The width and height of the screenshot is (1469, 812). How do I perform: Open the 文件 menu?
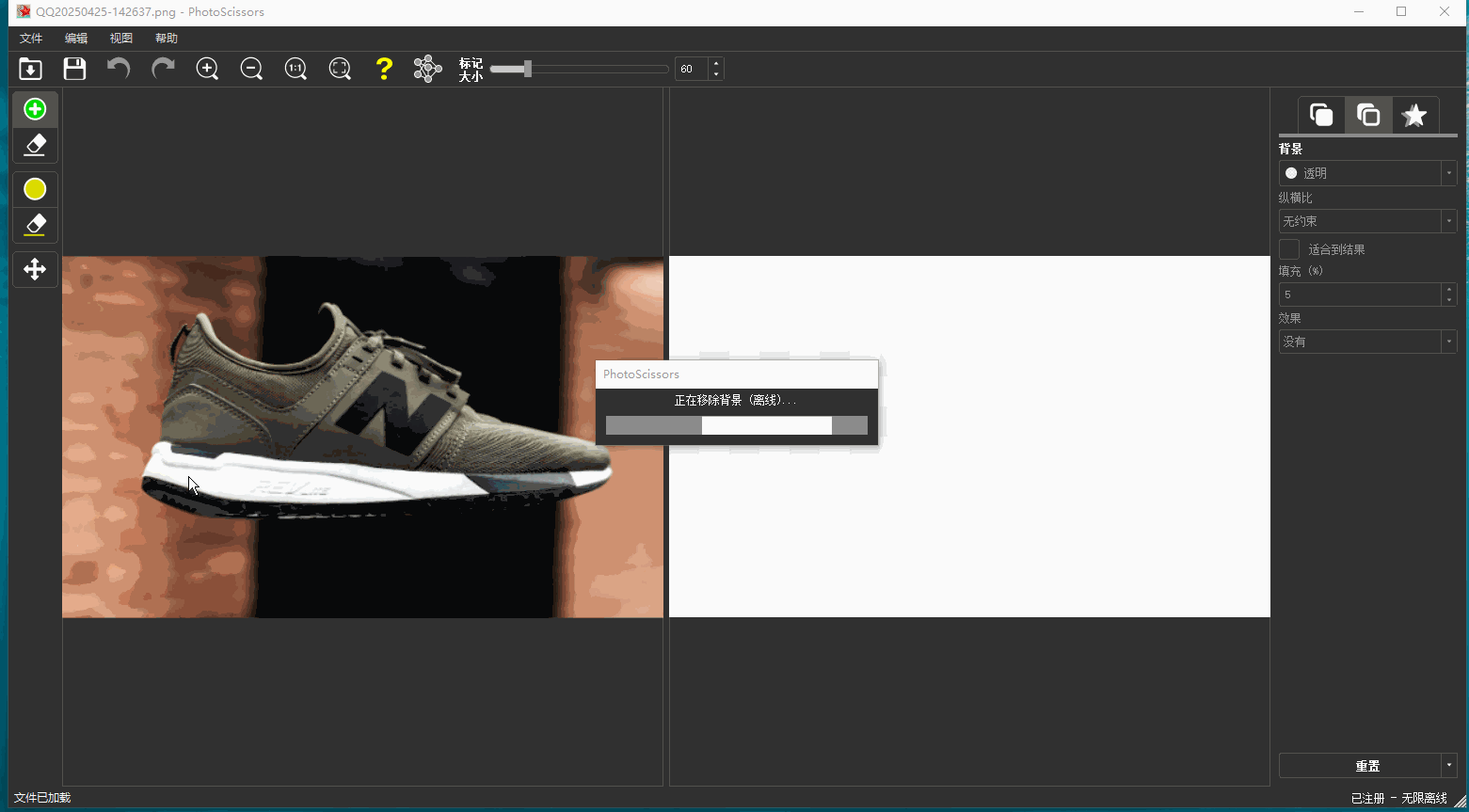31,39
